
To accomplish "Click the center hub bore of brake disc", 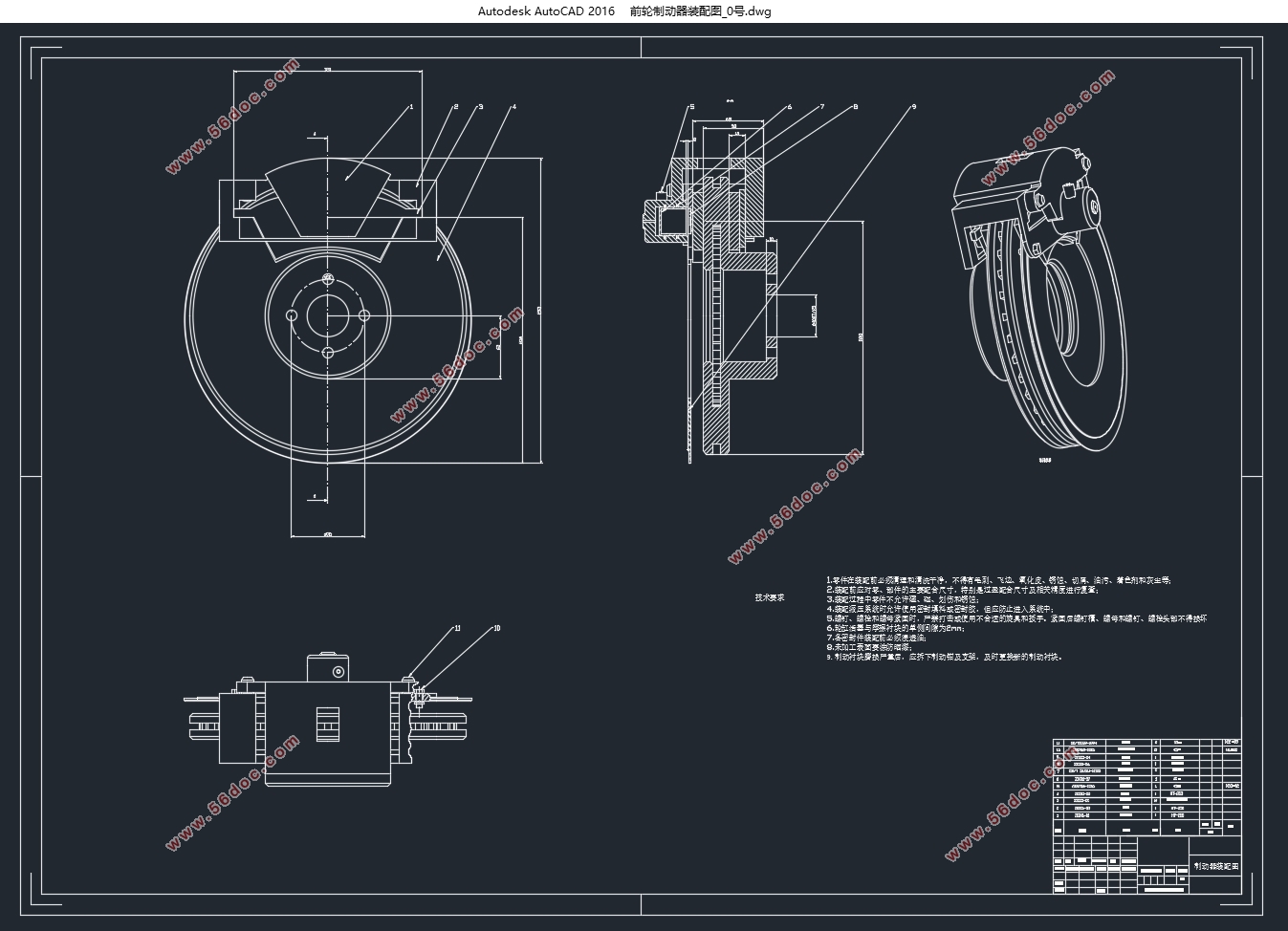I will click(x=327, y=316).
